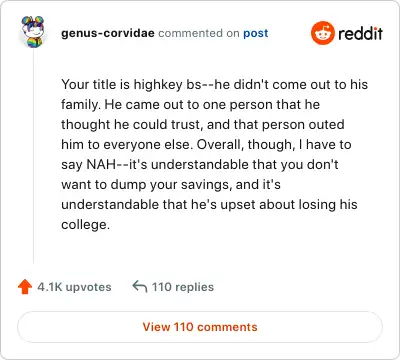
Task: Click the comment's first line "Your title is highkey"
Action: coord(122,85)
